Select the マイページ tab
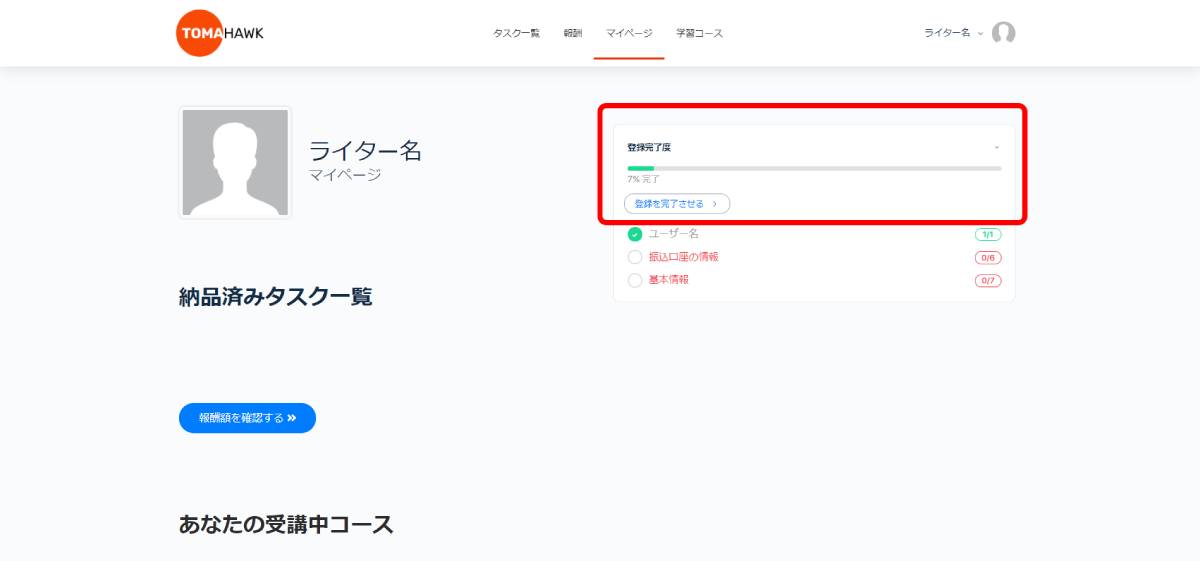 click(x=628, y=33)
